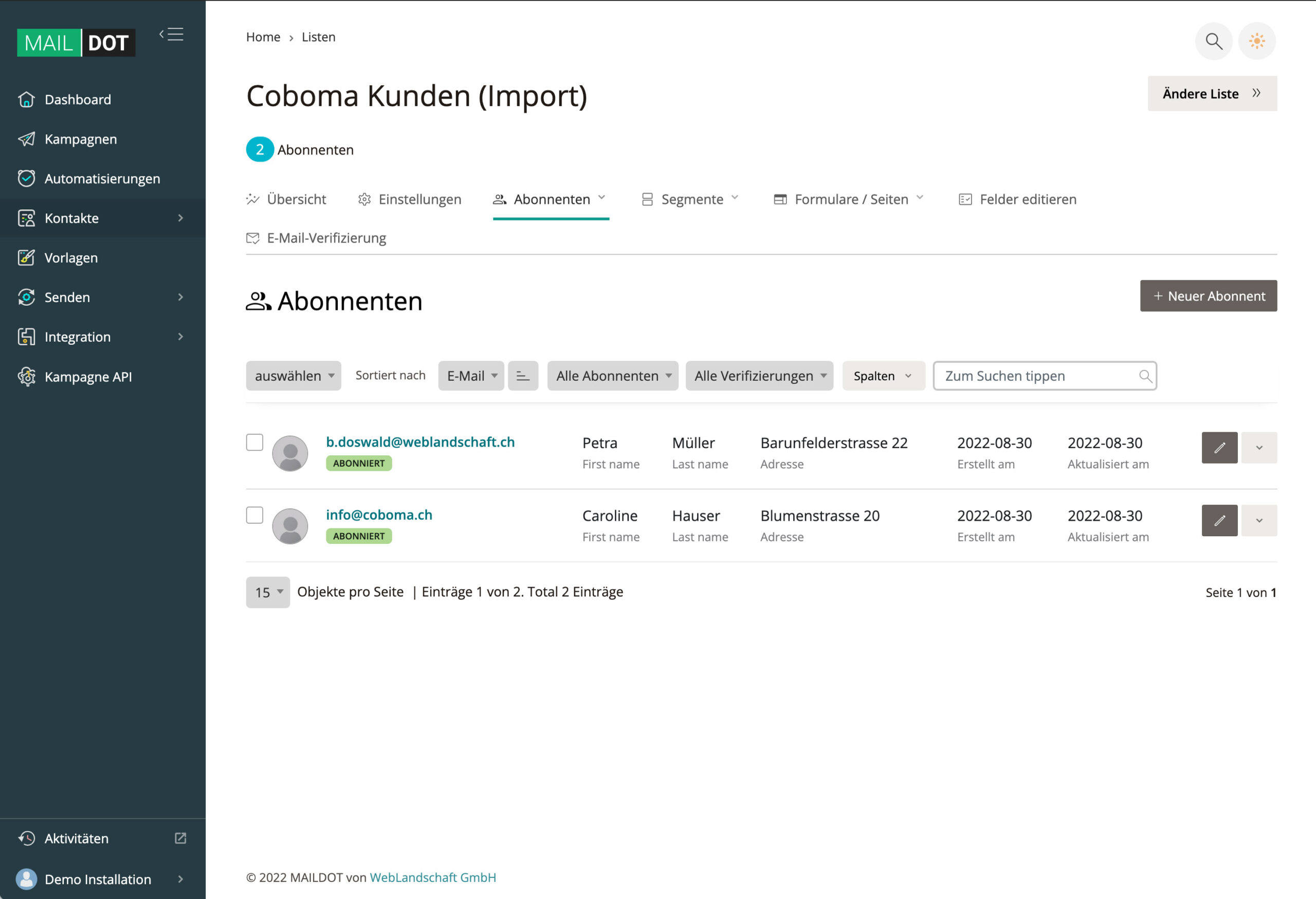Open the Alle Abonnenten filter dropdown
Image resolution: width=1316 pixels, height=899 pixels.
613,376
